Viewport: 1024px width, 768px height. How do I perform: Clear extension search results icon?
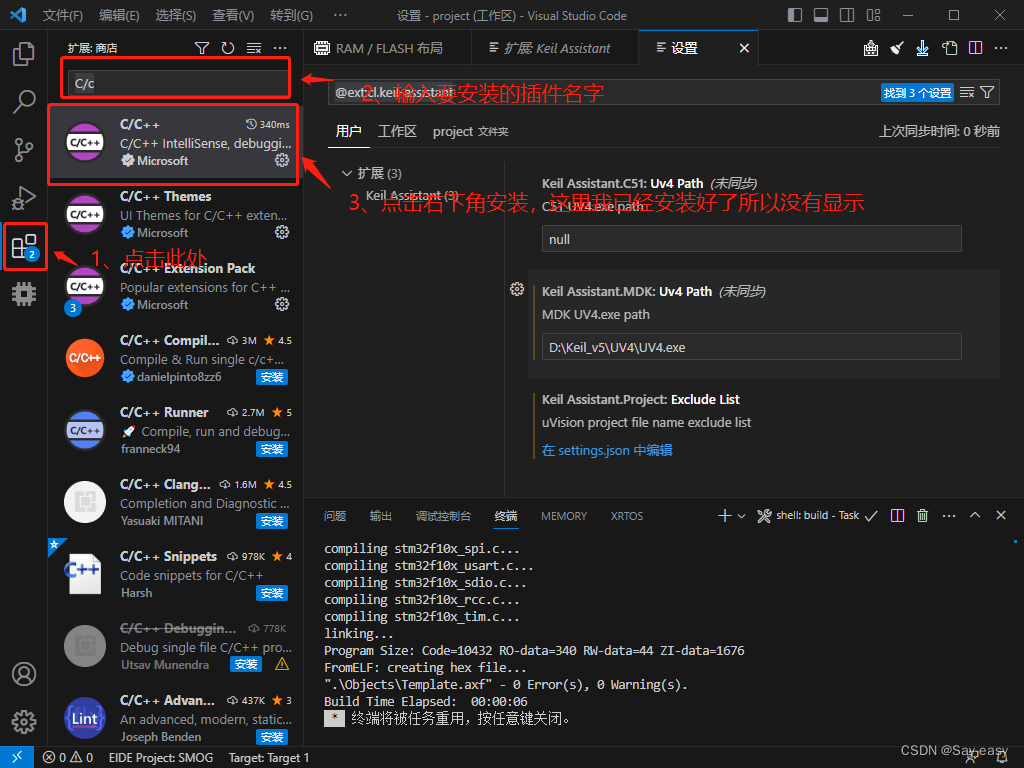[x=253, y=48]
